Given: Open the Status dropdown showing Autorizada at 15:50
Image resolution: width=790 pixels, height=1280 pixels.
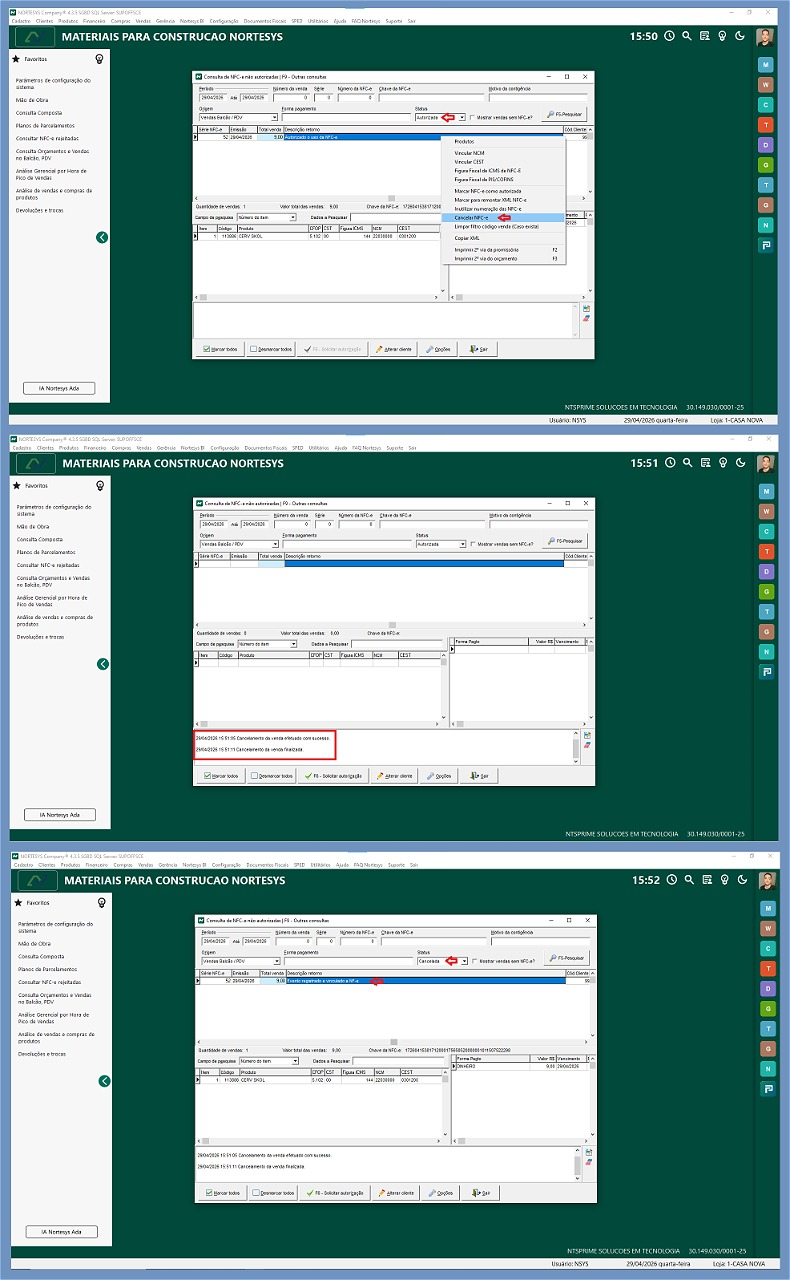Looking at the screenshot, I should pyautogui.click(x=462, y=117).
